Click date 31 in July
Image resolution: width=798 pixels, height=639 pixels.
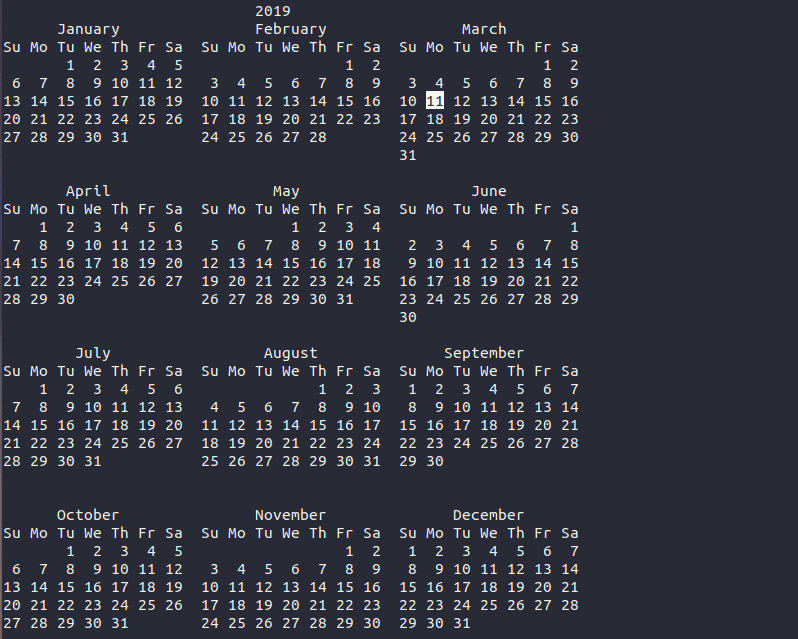[x=93, y=461]
